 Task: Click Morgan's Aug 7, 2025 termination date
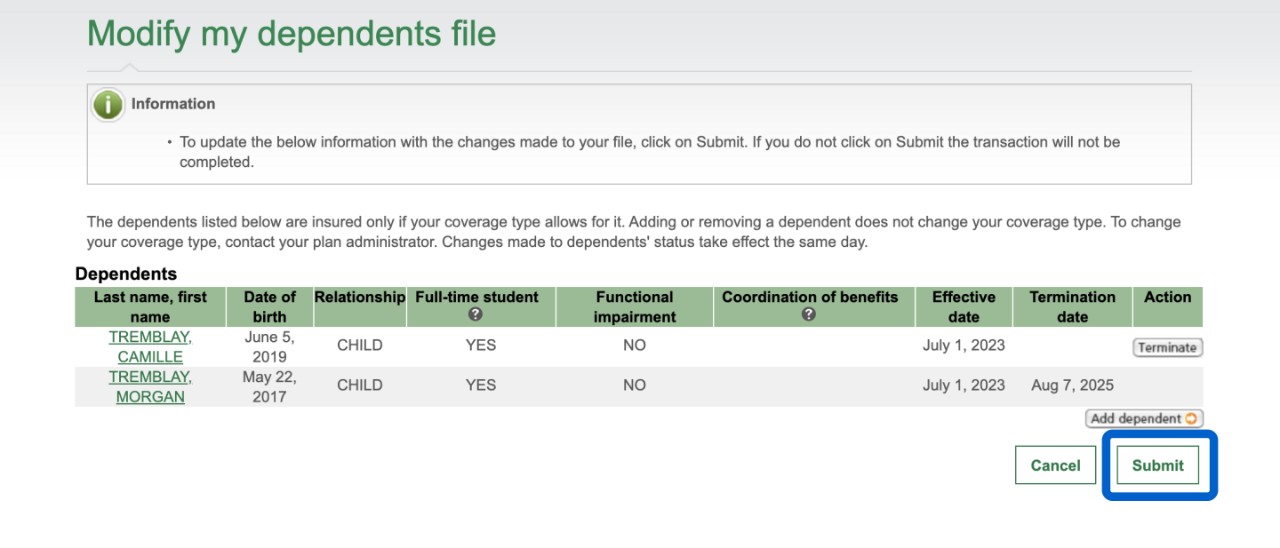1072,385
